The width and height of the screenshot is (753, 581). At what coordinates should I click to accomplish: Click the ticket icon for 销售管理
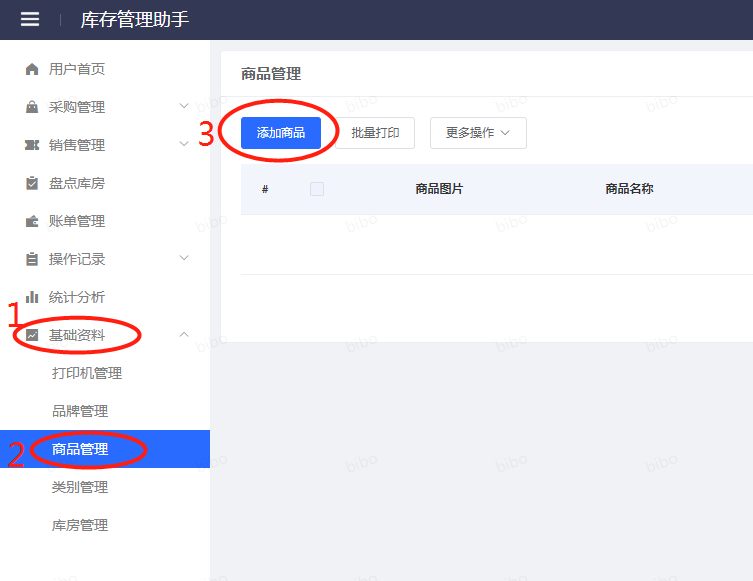(x=32, y=145)
